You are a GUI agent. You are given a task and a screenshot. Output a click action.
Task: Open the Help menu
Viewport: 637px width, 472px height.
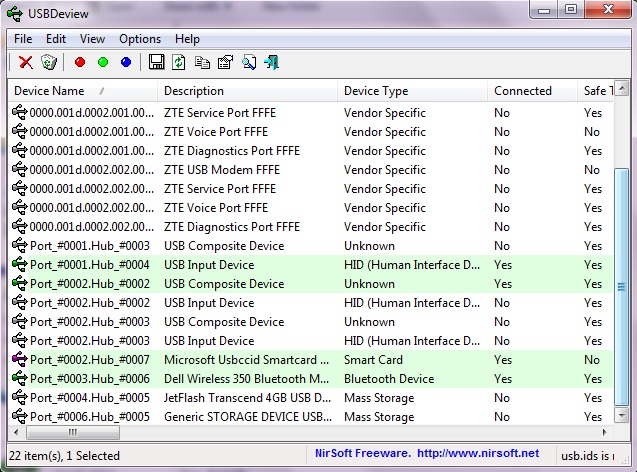click(x=187, y=39)
